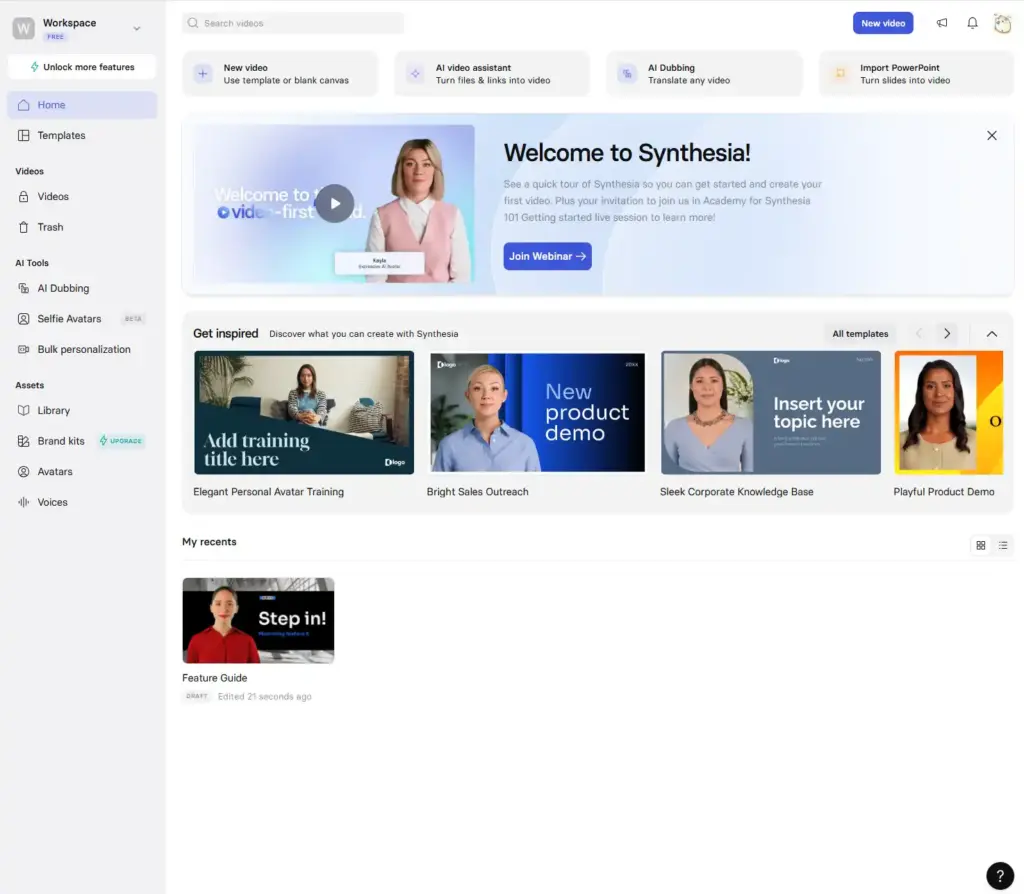
Task: Open Playful Product Demo template thumbnail
Action: [949, 413]
